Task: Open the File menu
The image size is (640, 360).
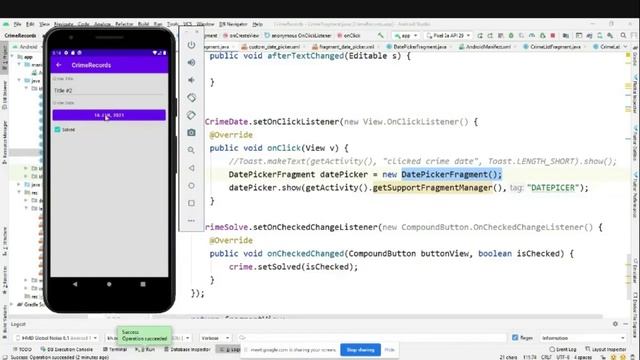Action: point(17,24)
